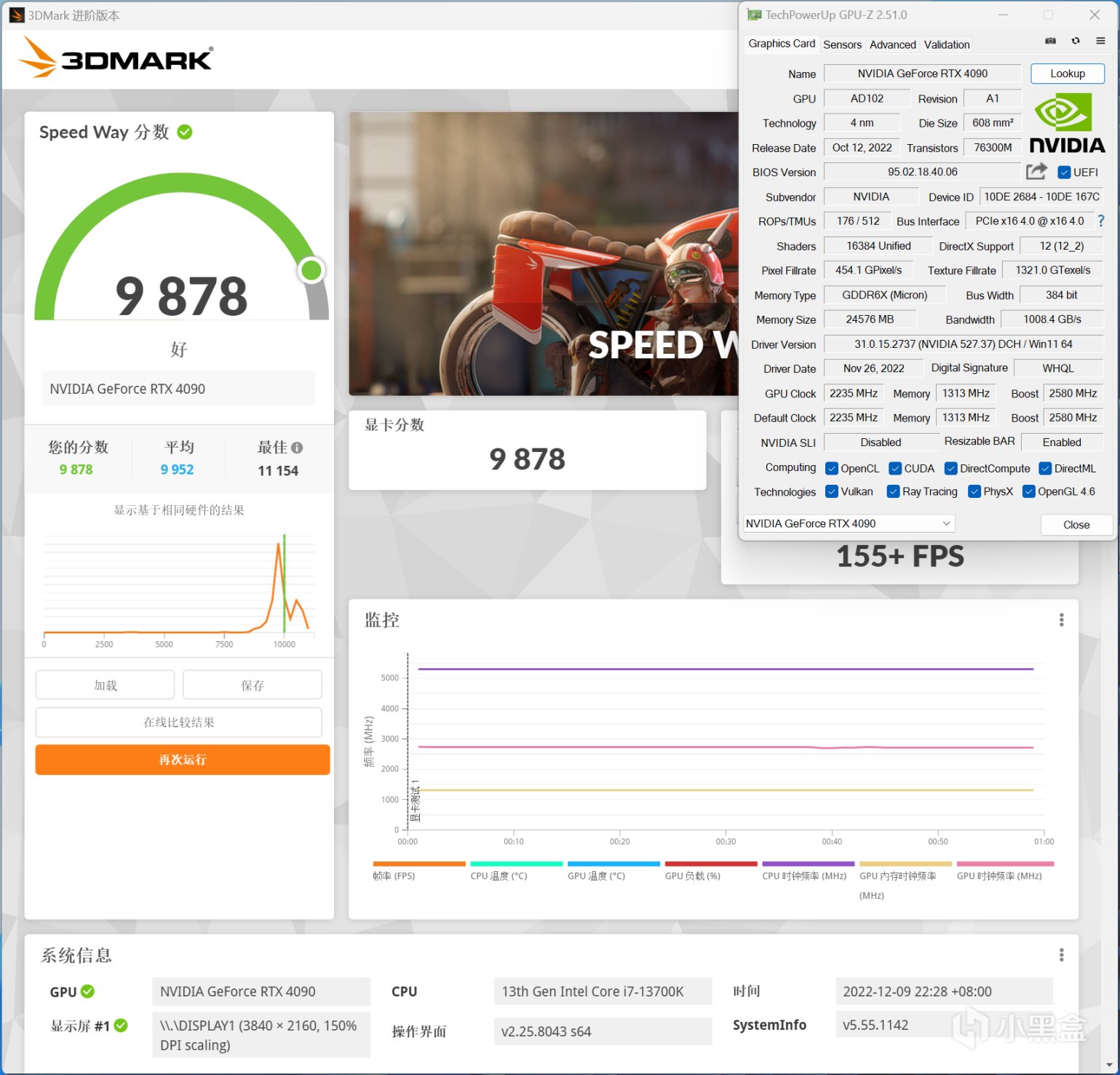Click the 加载 button

105,685
